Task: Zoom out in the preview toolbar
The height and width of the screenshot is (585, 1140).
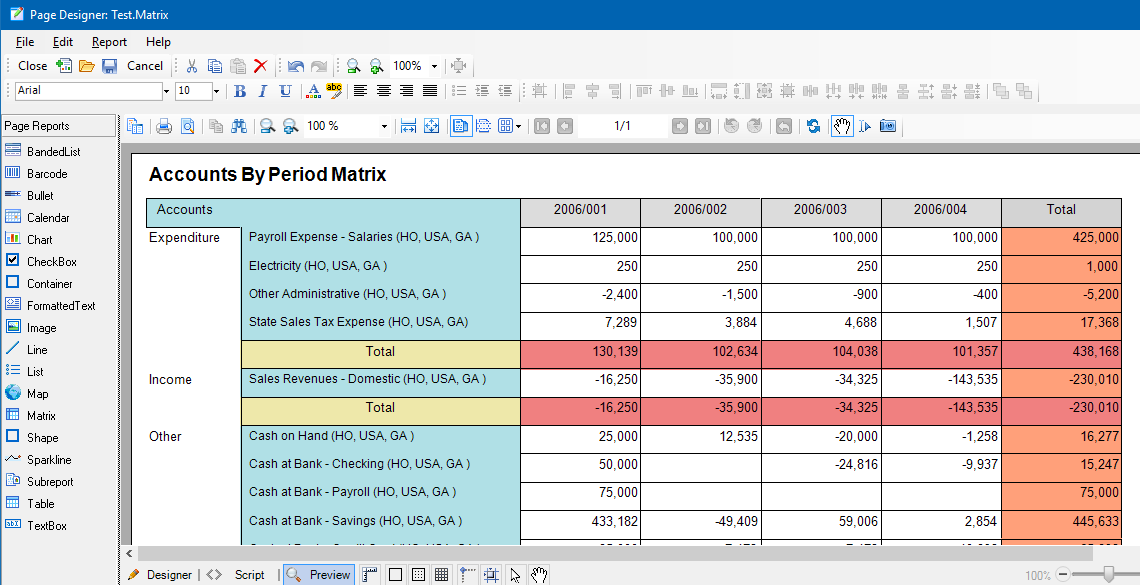Action: click(268, 126)
